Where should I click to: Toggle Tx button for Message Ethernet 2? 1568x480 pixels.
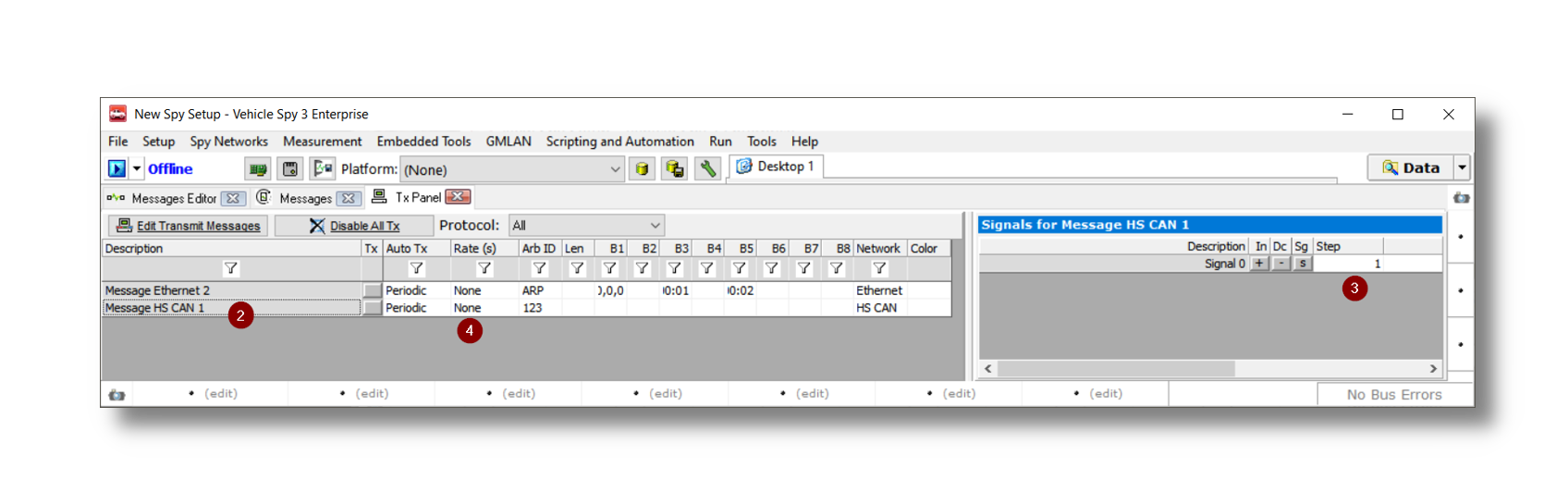pos(372,290)
